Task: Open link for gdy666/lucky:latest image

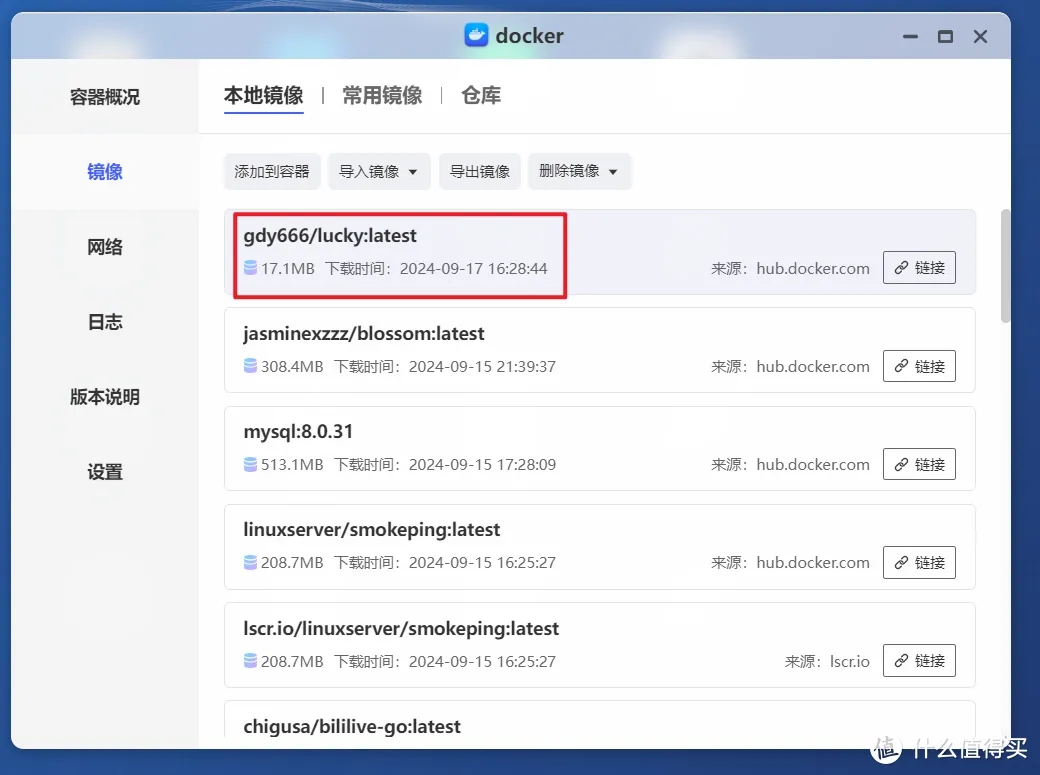Action: coord(919,267)
